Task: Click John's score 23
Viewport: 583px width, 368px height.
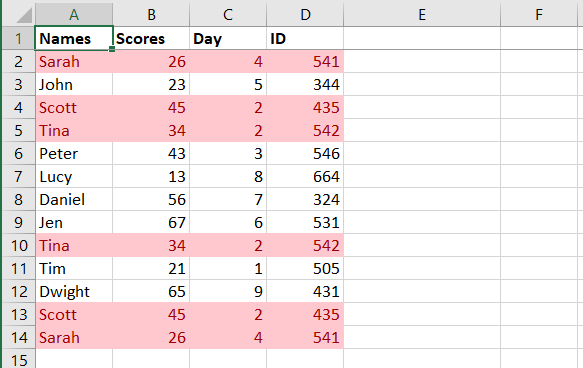Action: [151, 84]
